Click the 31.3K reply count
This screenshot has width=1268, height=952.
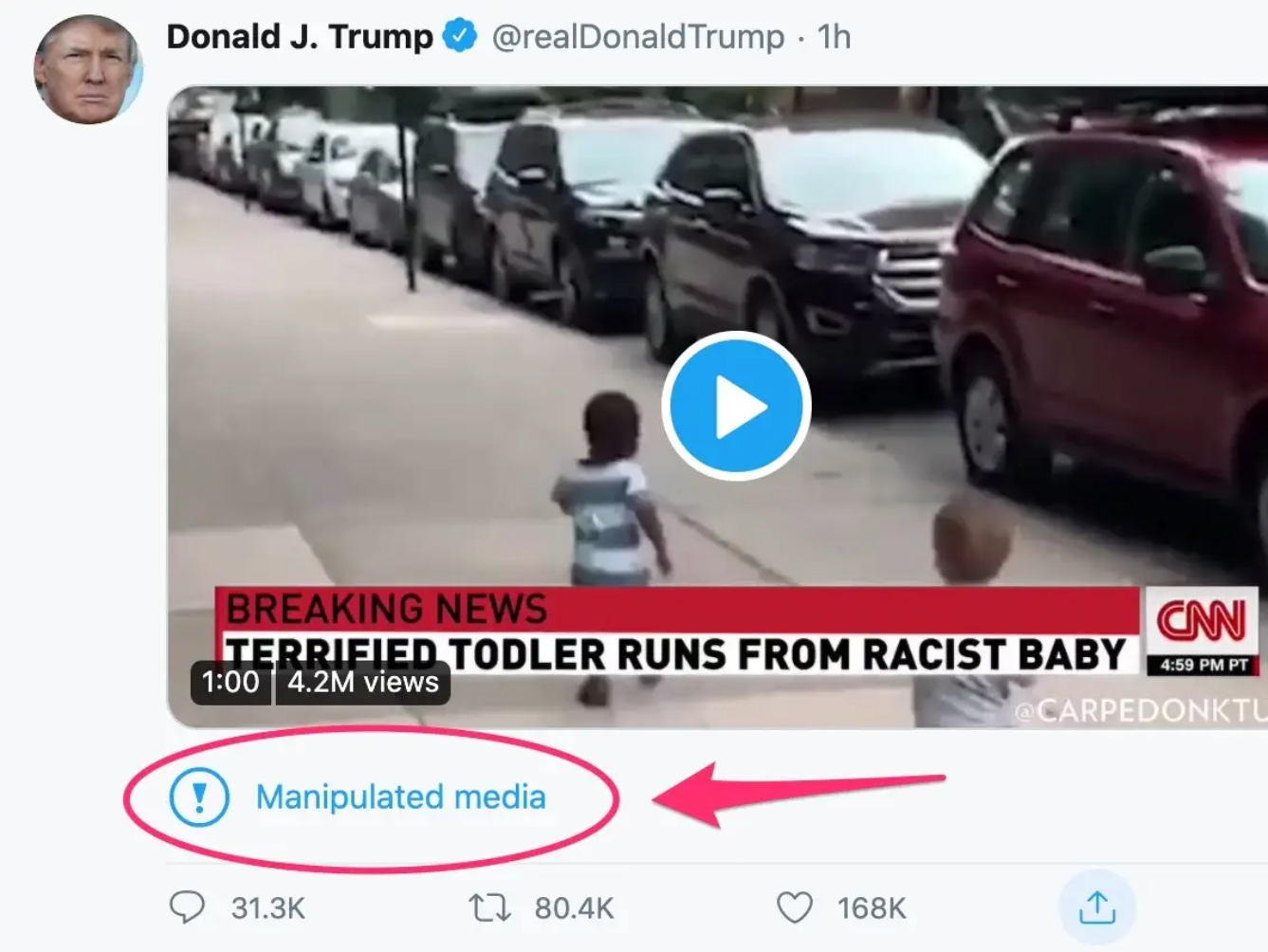tap(268, 908)
